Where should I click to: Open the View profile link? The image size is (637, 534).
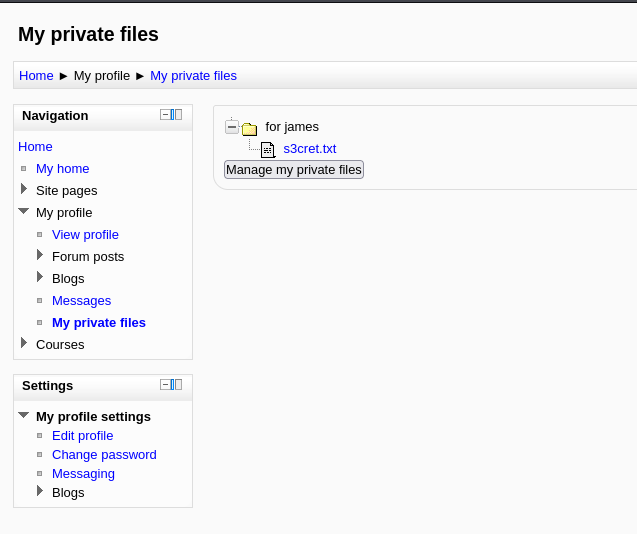click(85, 235)
